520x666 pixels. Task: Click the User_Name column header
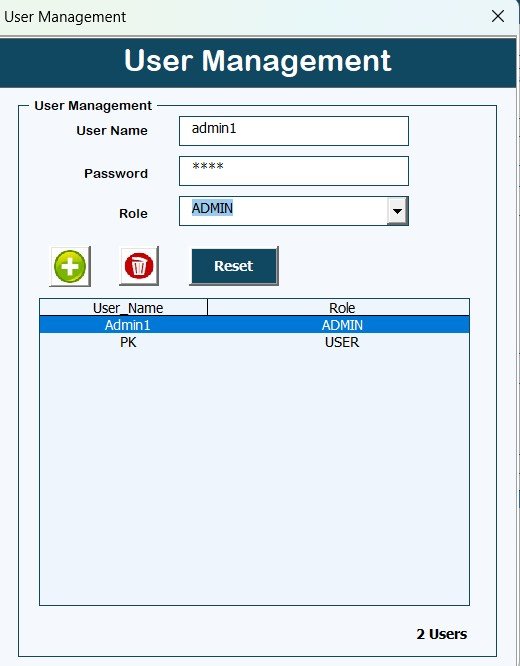click(124, 308)
